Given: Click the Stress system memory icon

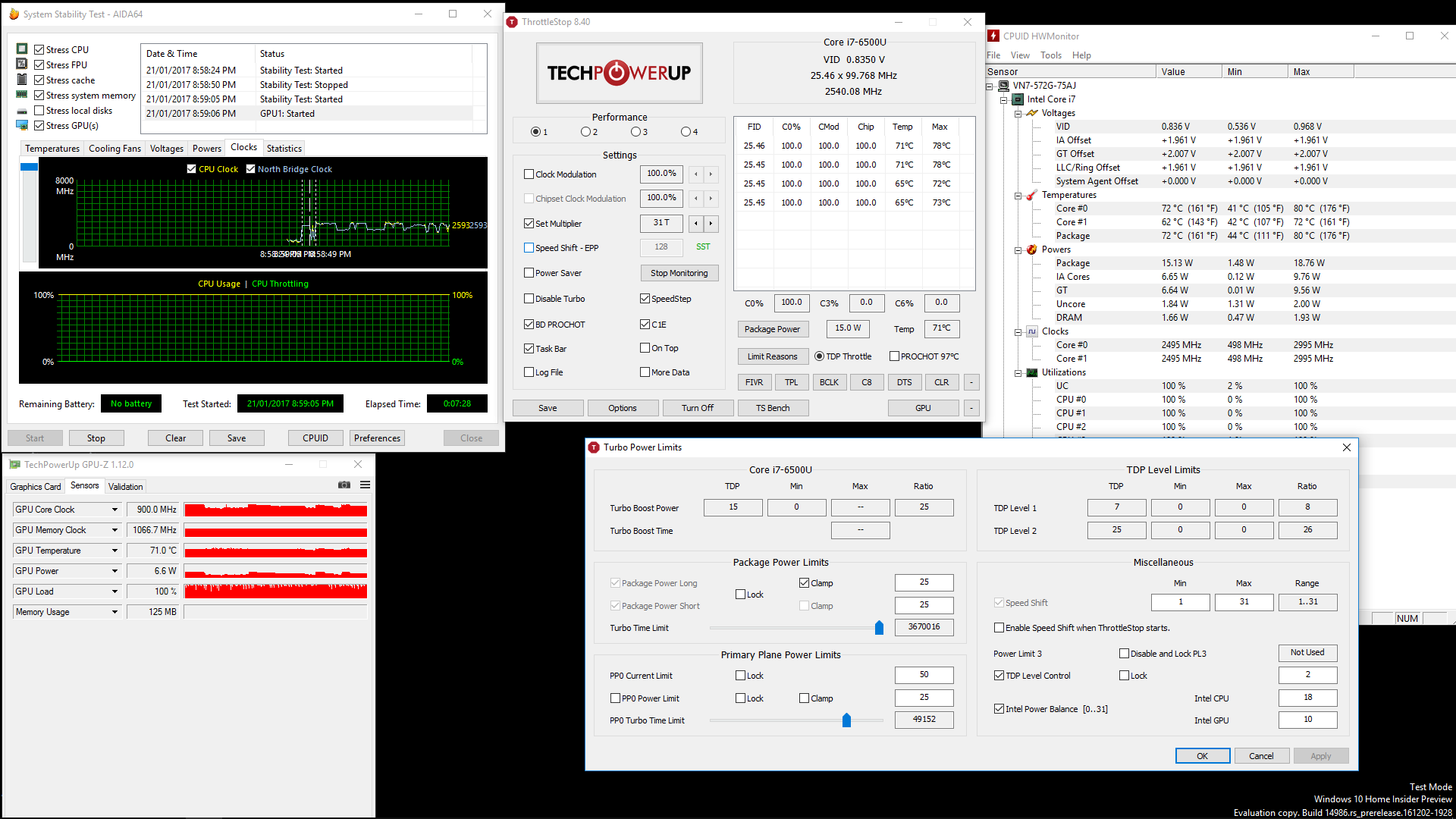Looking at the screenshot, I should pos(22,95).
